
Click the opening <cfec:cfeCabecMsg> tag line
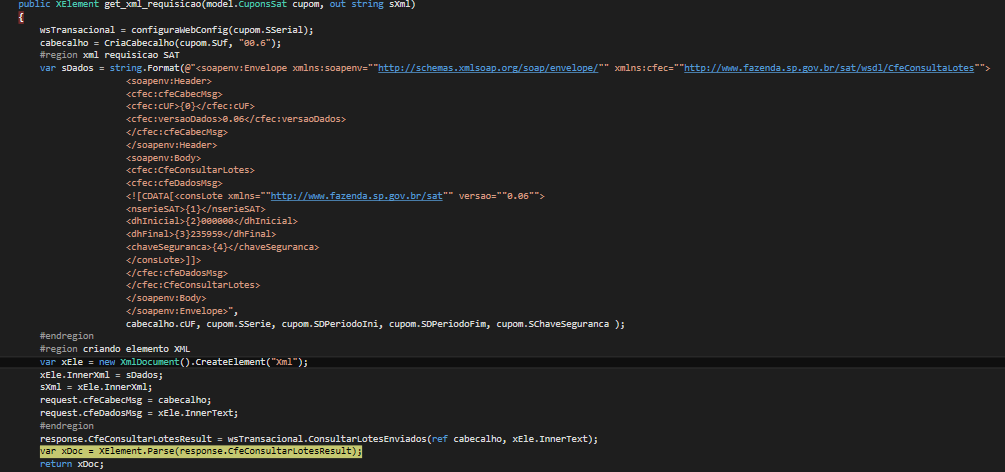pyautogui.click(x=174, y=94)
